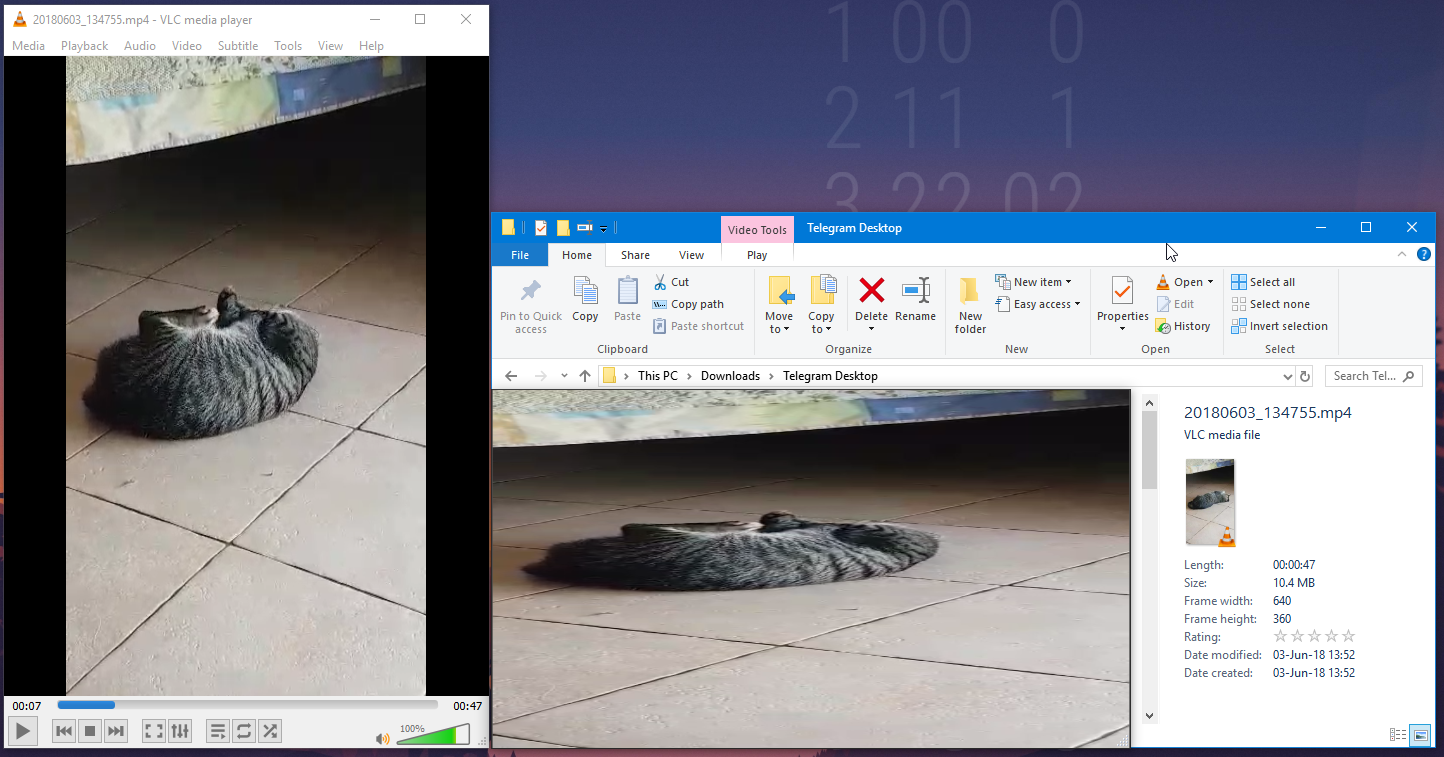Expand the address bar history dropdown

click(x=1287, y=376)
